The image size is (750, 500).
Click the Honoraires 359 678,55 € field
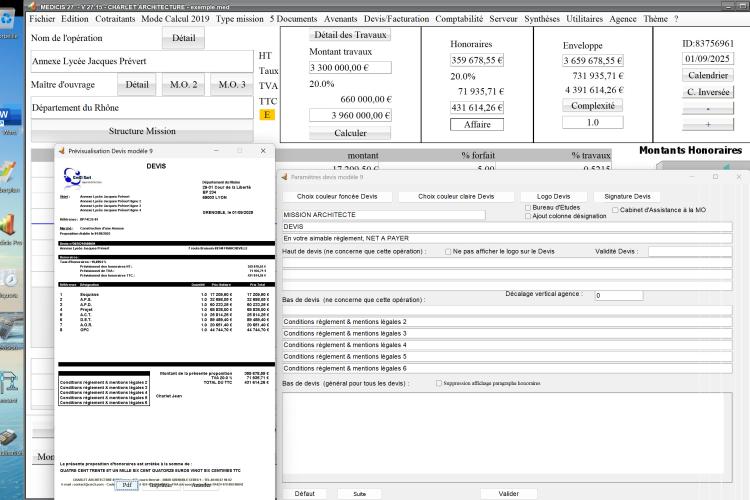coord(477,60)
